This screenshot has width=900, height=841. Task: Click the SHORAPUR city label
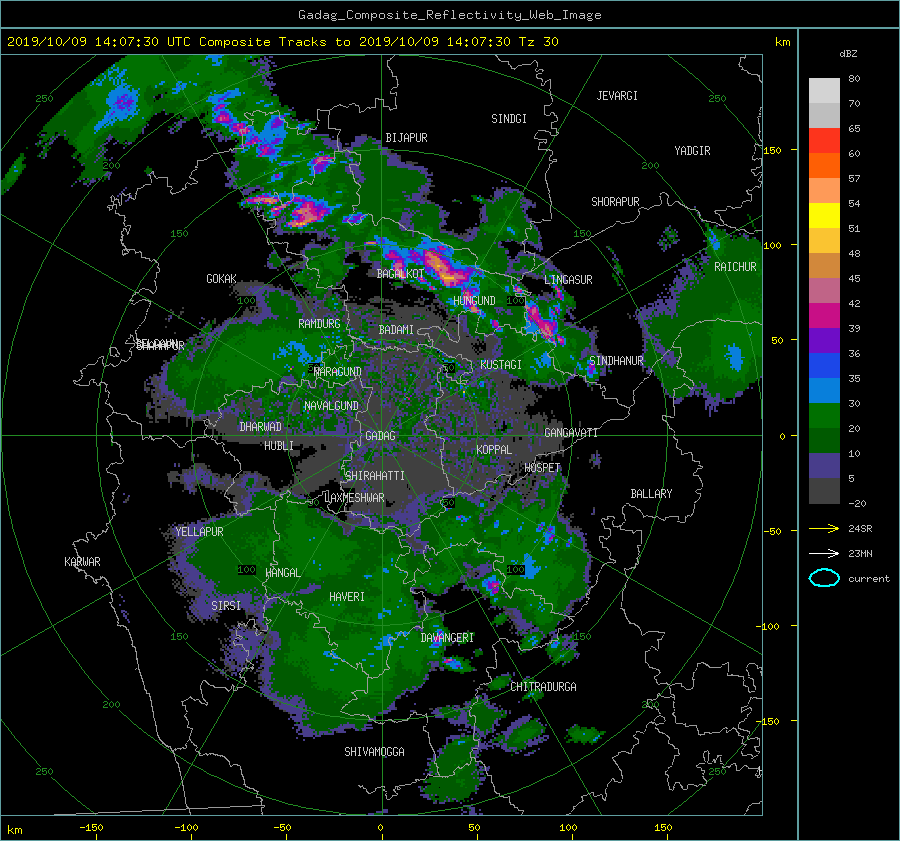pyautogui.click(x=616, y=202)
